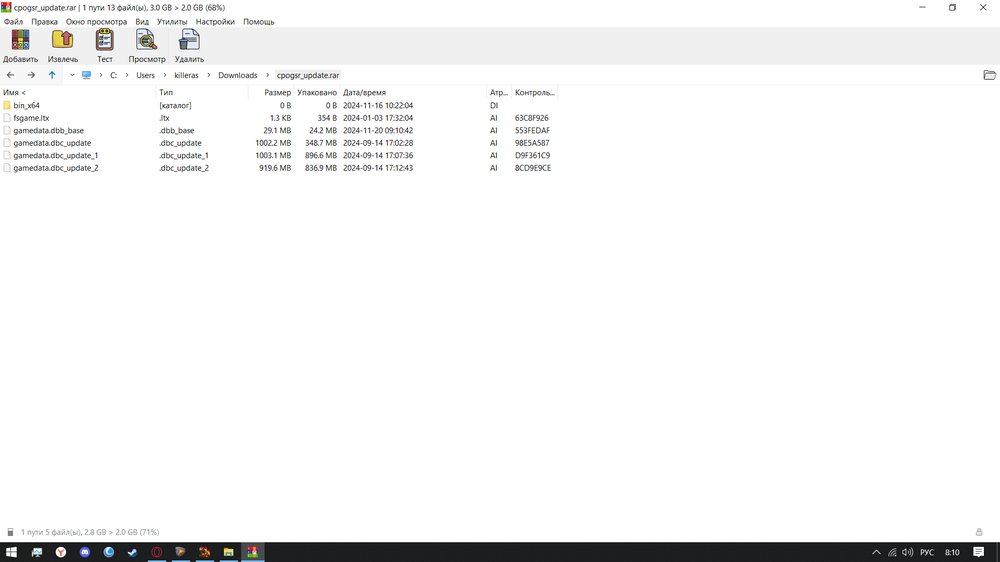Screen dimensions: 1000x562
Task: Click the Извлечь (Extract) toolbar icon
Action: coord(62,40)
